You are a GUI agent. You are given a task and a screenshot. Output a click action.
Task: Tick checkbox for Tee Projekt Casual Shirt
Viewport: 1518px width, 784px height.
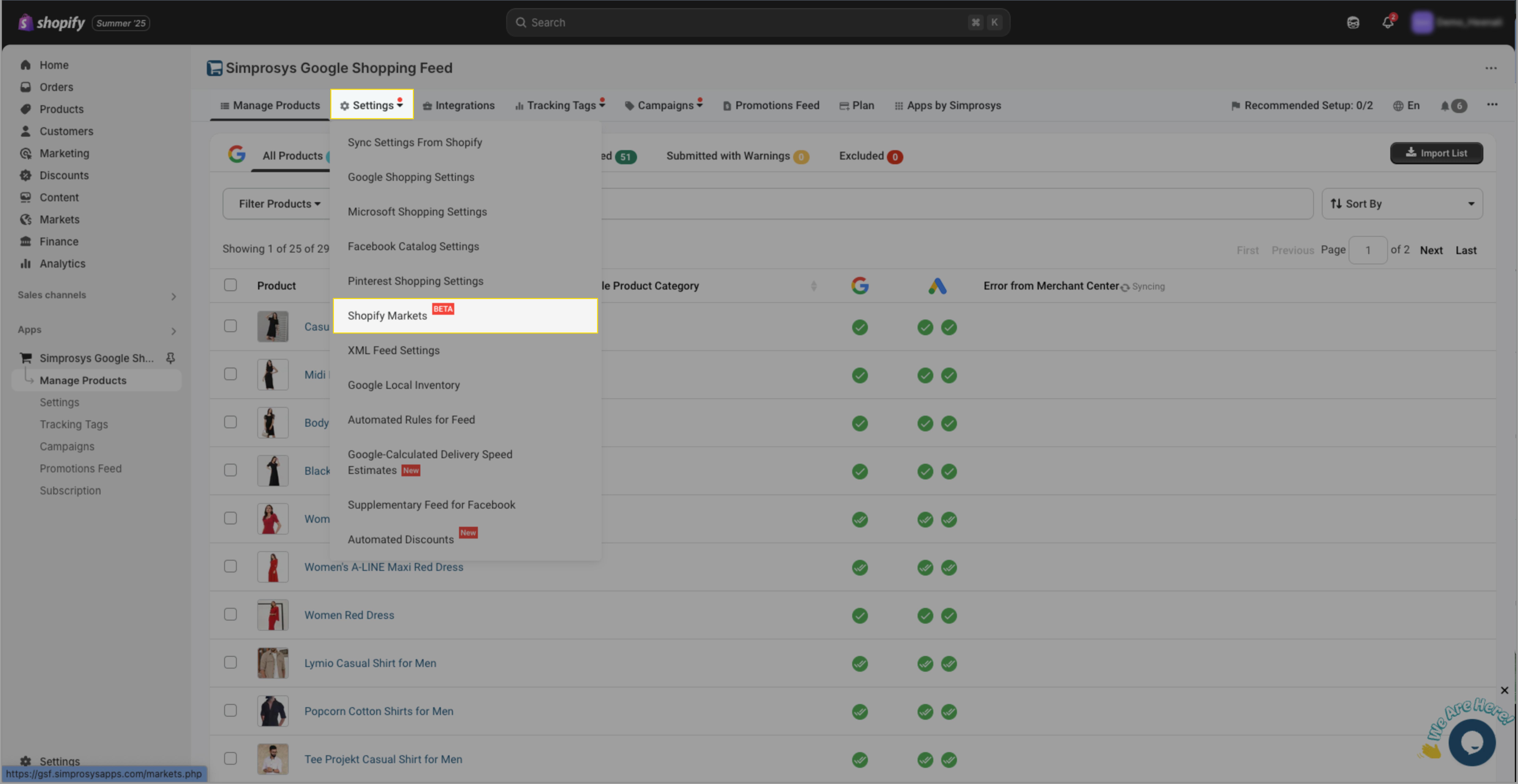click(230, 759)
